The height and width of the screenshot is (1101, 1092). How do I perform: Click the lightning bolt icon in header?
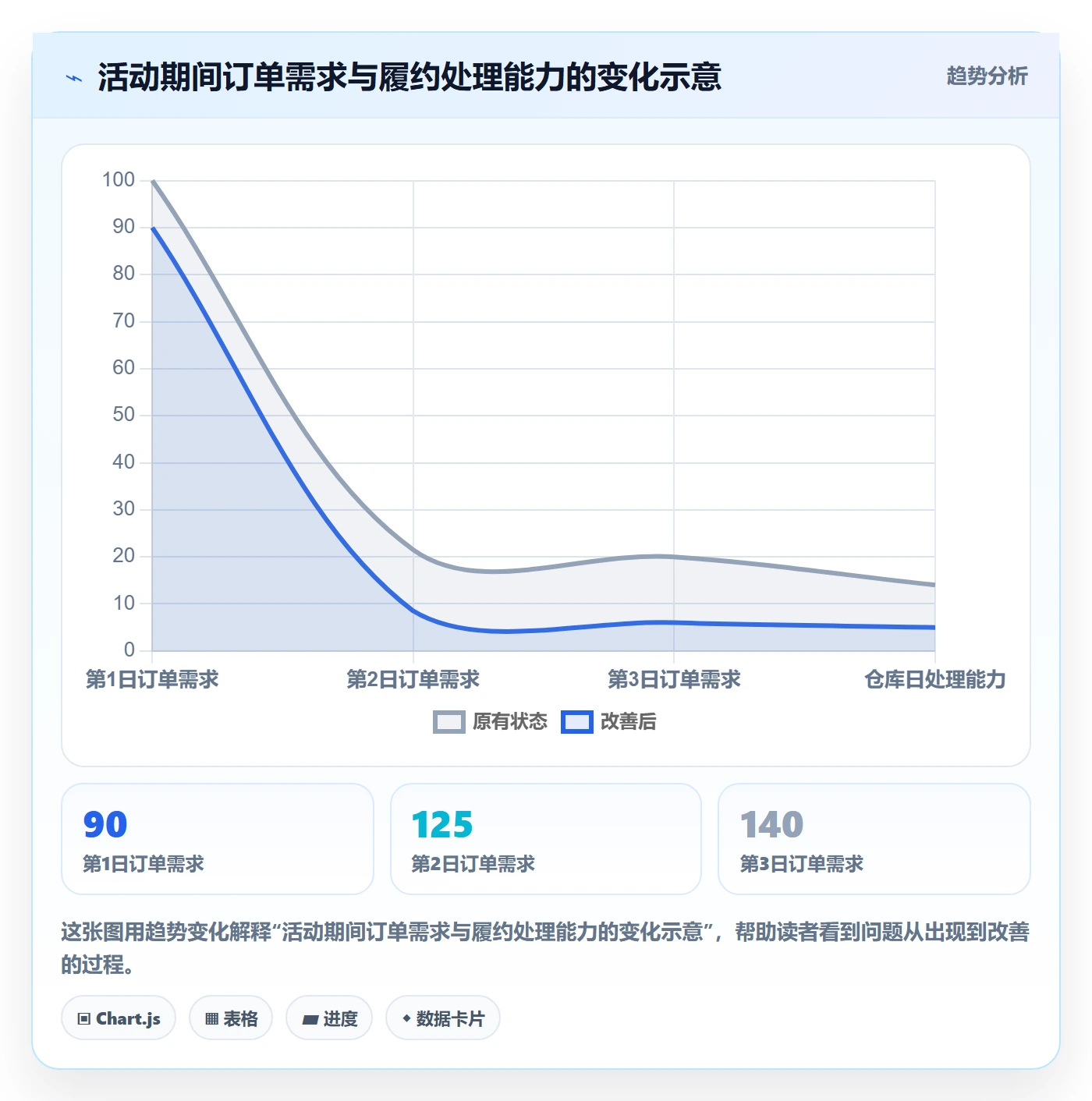coord(74,78)
